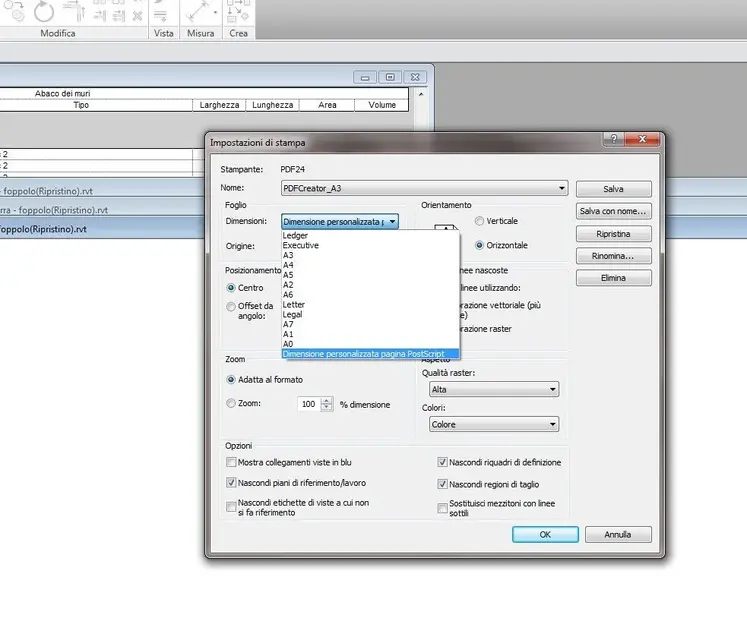The image size is (747, 640).
Task: Toggle Nascondi regioni di taglio
Action: pos(443,484)
